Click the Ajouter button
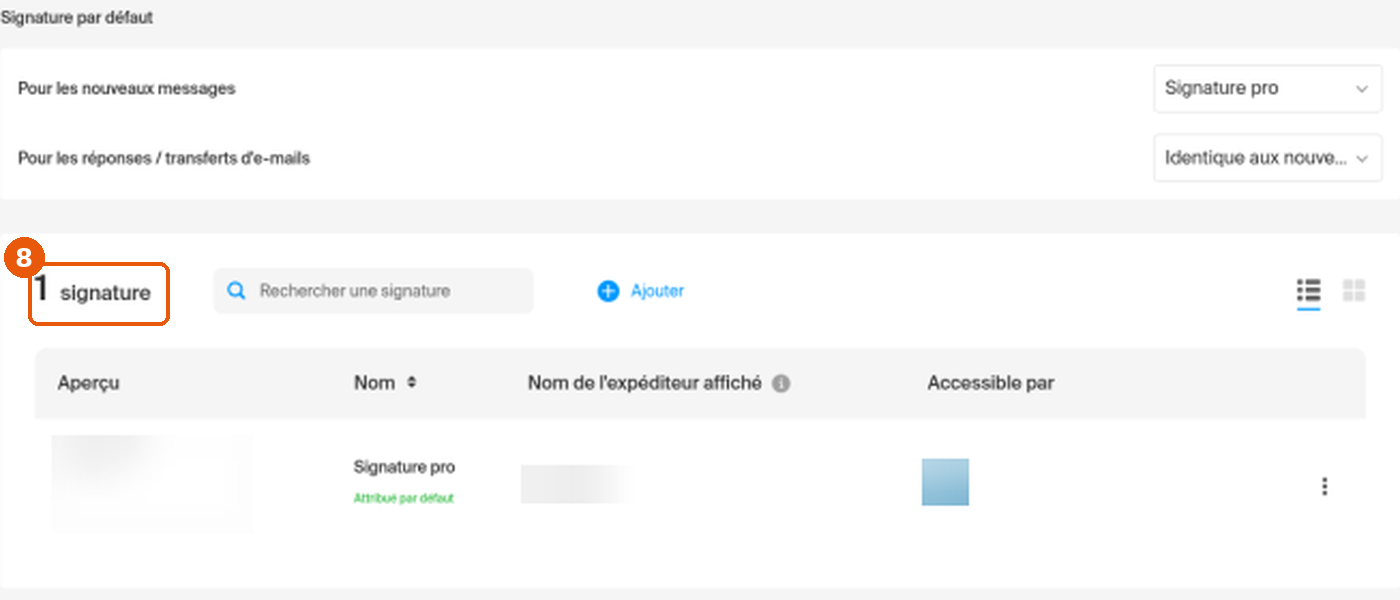This screenshot has width=1400, height=600. (x=641, y=291)
